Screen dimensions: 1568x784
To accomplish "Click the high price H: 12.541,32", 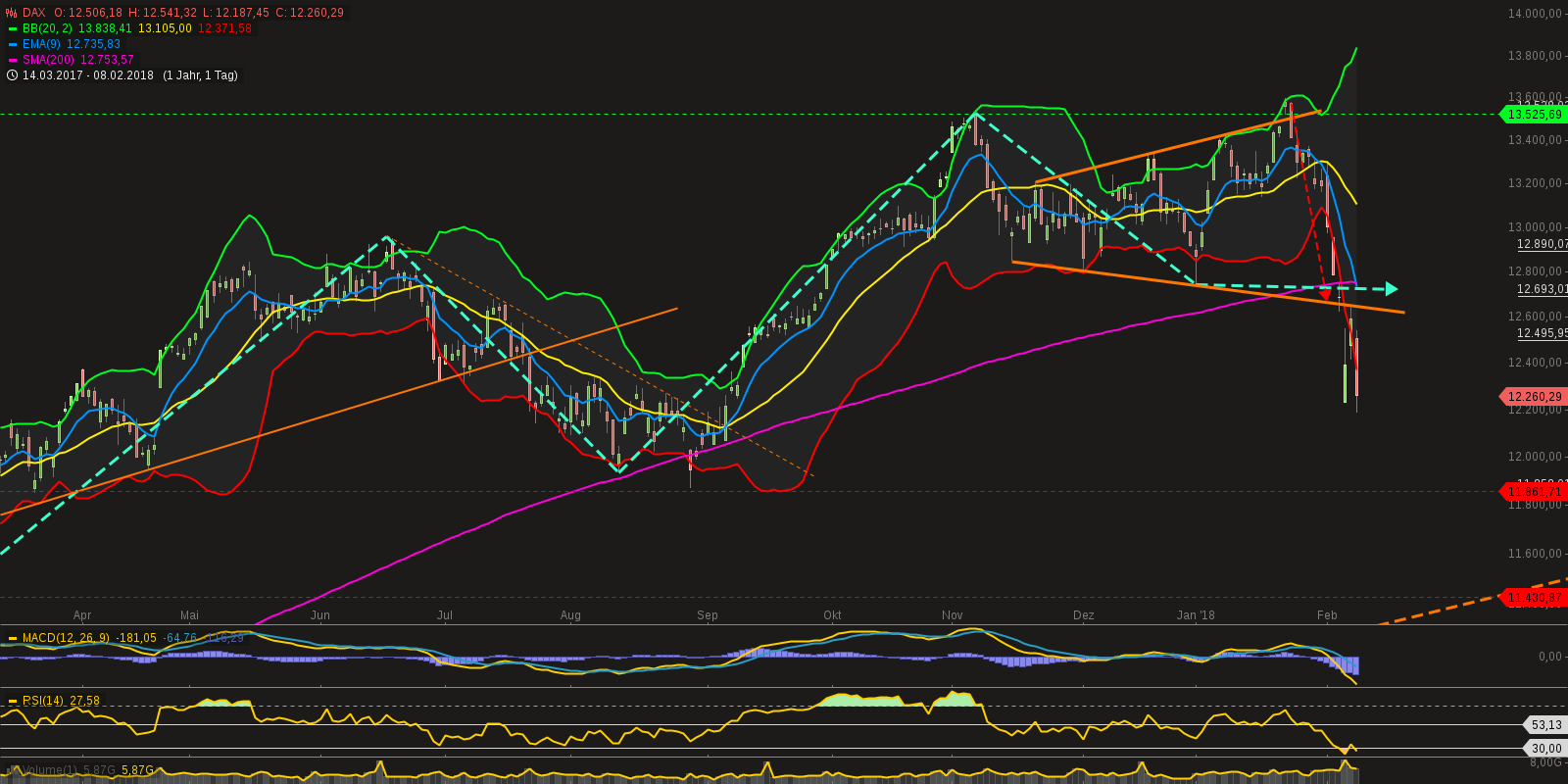I will tap(163, 13).
